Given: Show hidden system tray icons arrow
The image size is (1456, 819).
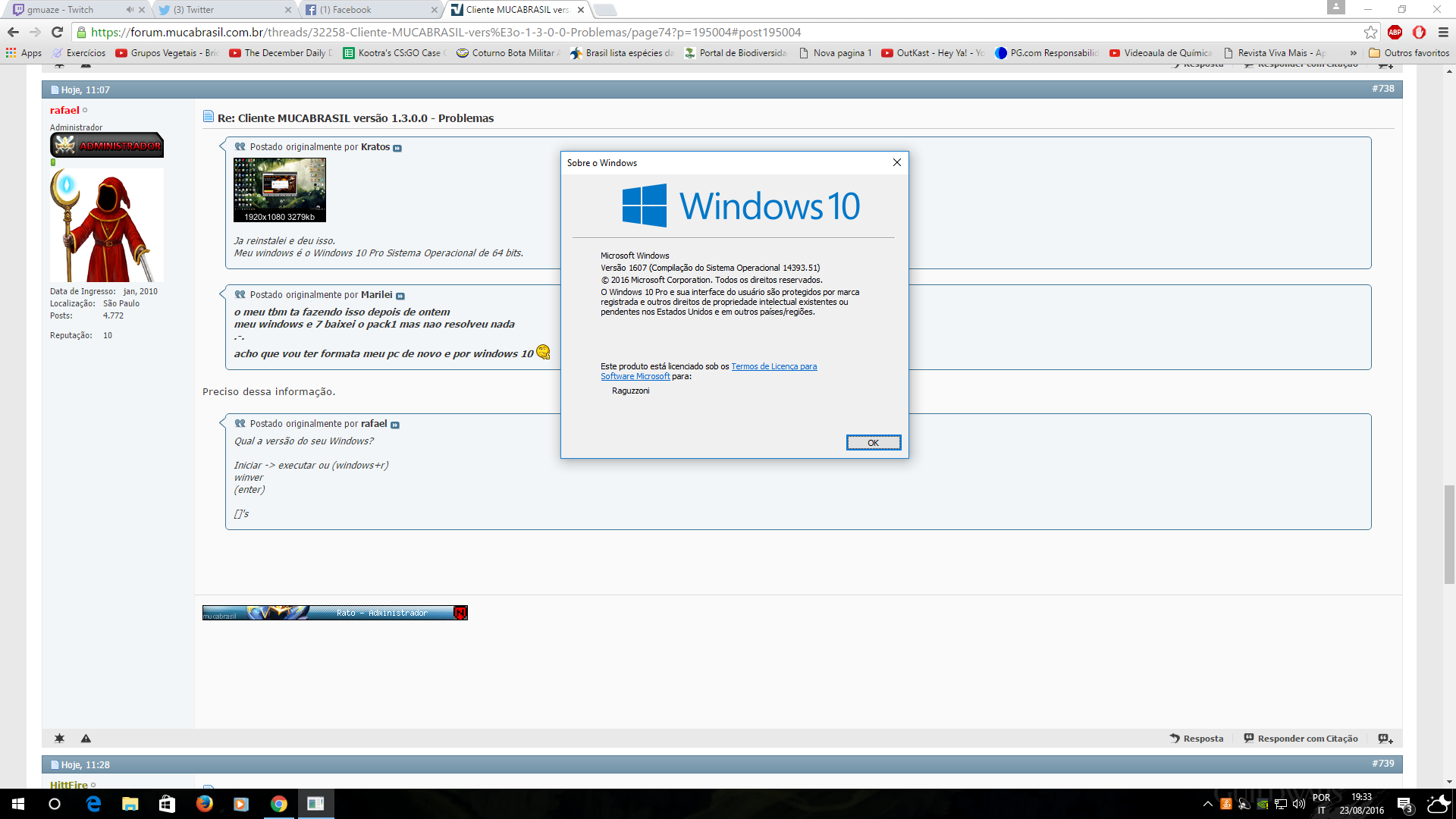Looking at the screenshot, I should point(1207,804).
